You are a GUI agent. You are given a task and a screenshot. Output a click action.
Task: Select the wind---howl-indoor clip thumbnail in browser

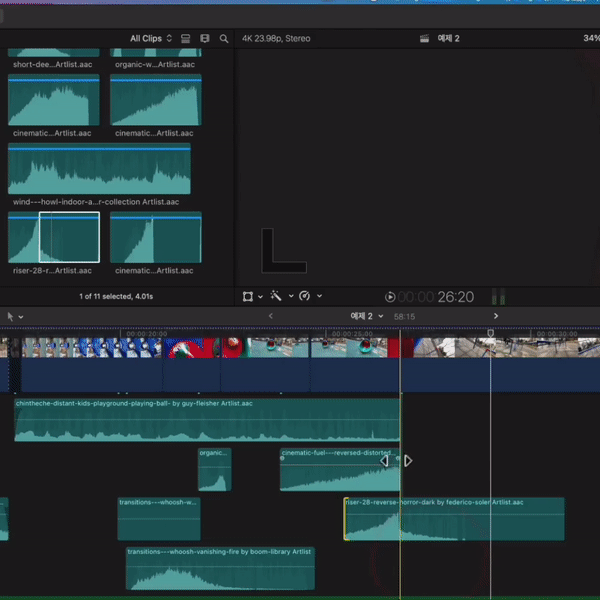99,169
